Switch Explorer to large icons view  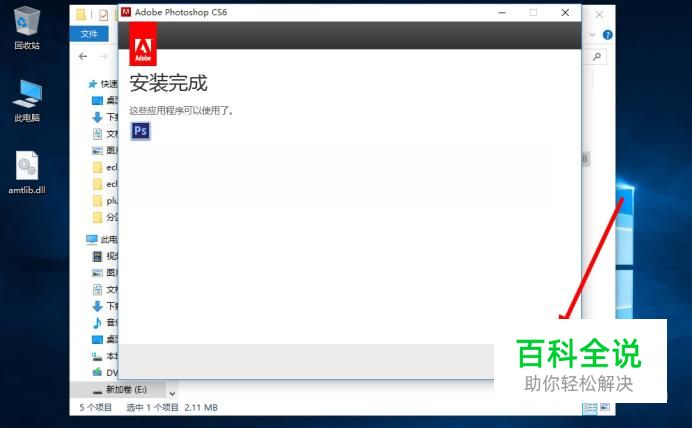pyautogui.click(x=605, y=407)
